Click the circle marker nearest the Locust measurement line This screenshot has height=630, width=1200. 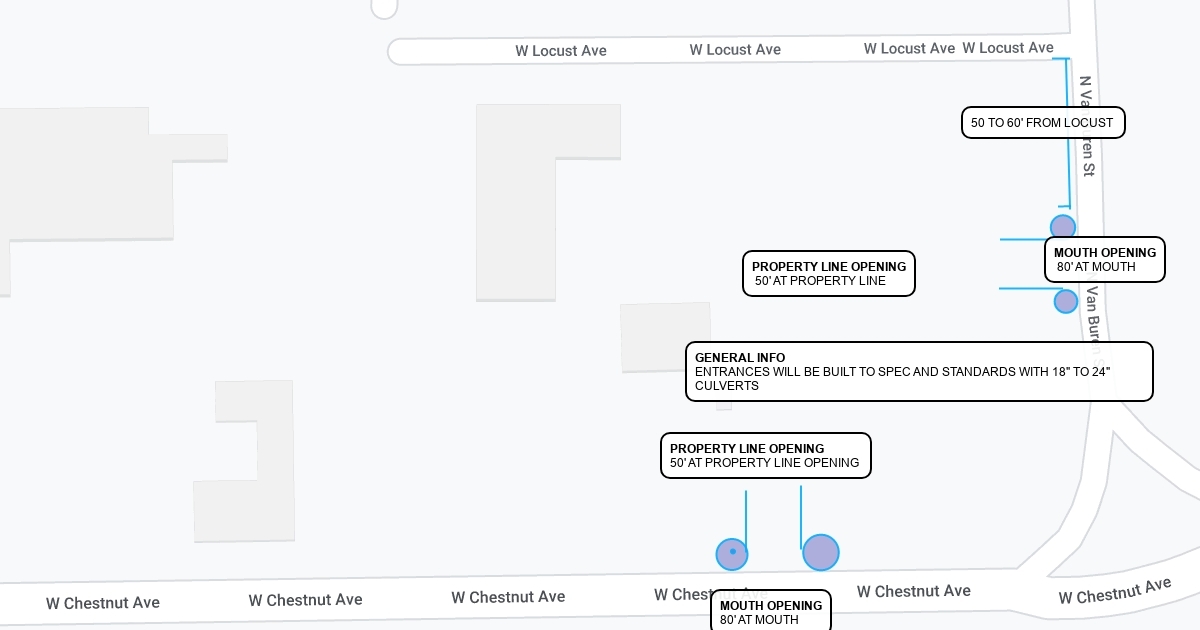1062,227
